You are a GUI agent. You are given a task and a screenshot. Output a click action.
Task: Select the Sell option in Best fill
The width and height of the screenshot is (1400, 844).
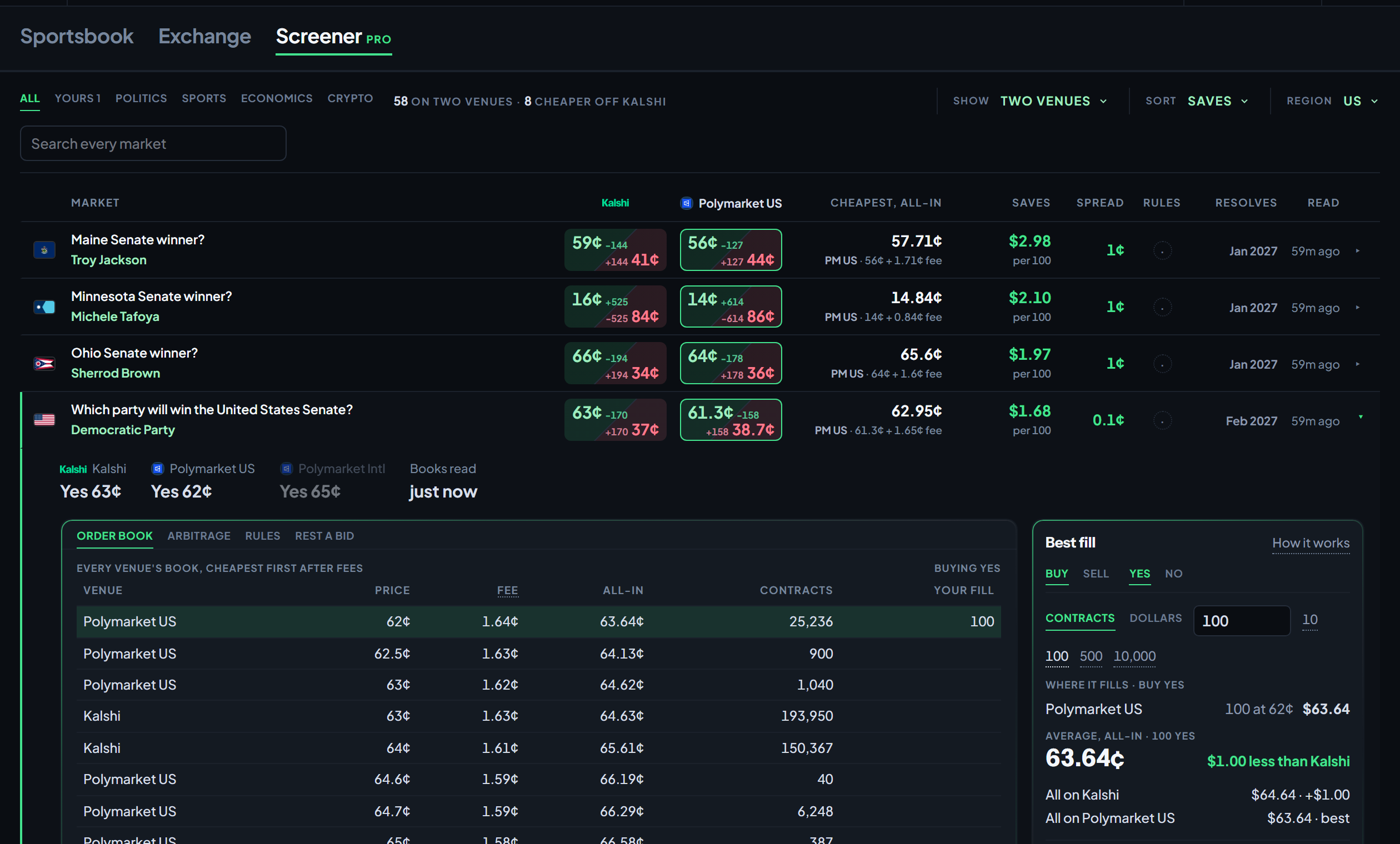(1096, 574)
